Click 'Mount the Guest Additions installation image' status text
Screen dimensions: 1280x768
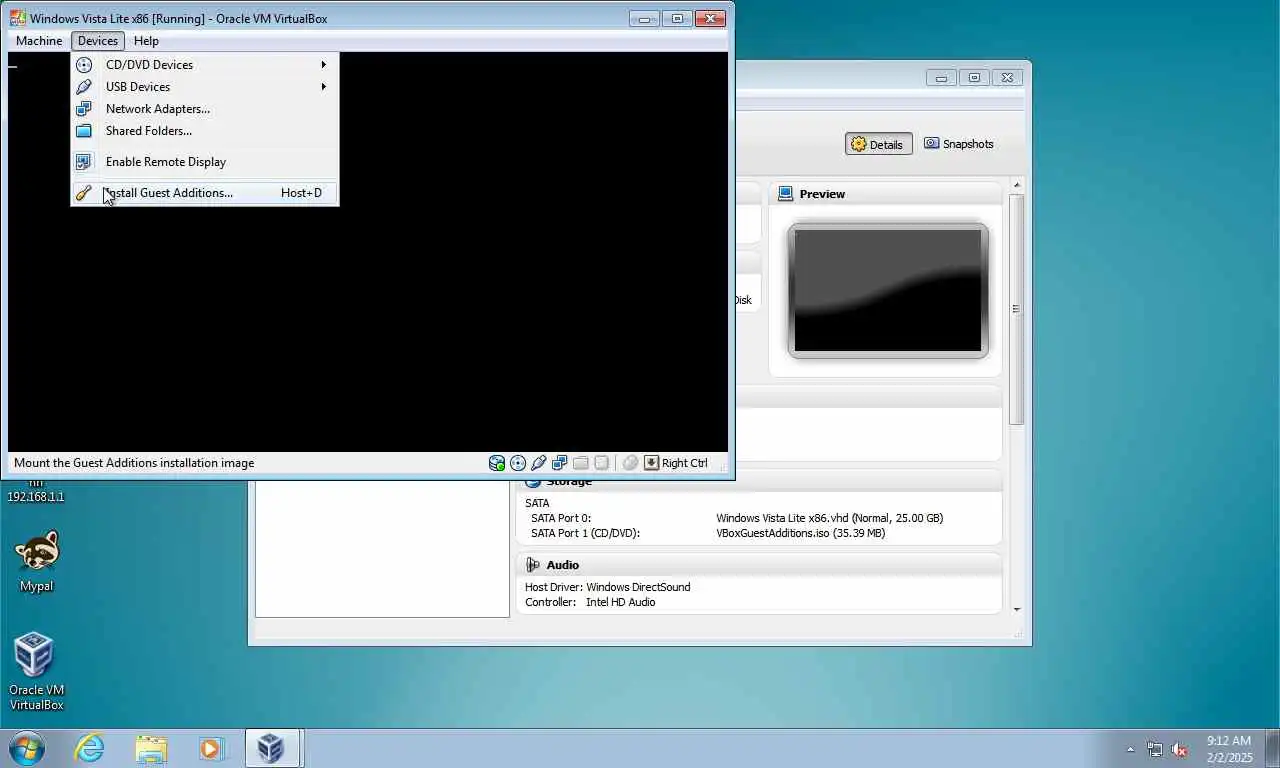[134, 463]
